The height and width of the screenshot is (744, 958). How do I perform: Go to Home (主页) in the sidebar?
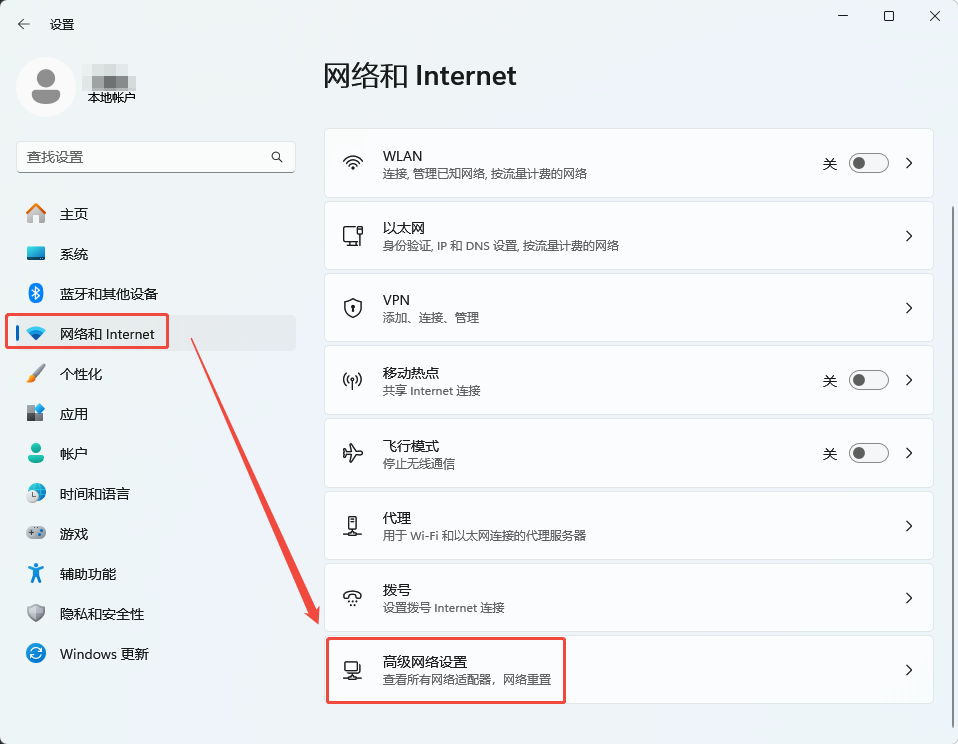click(x=156, y=214)
